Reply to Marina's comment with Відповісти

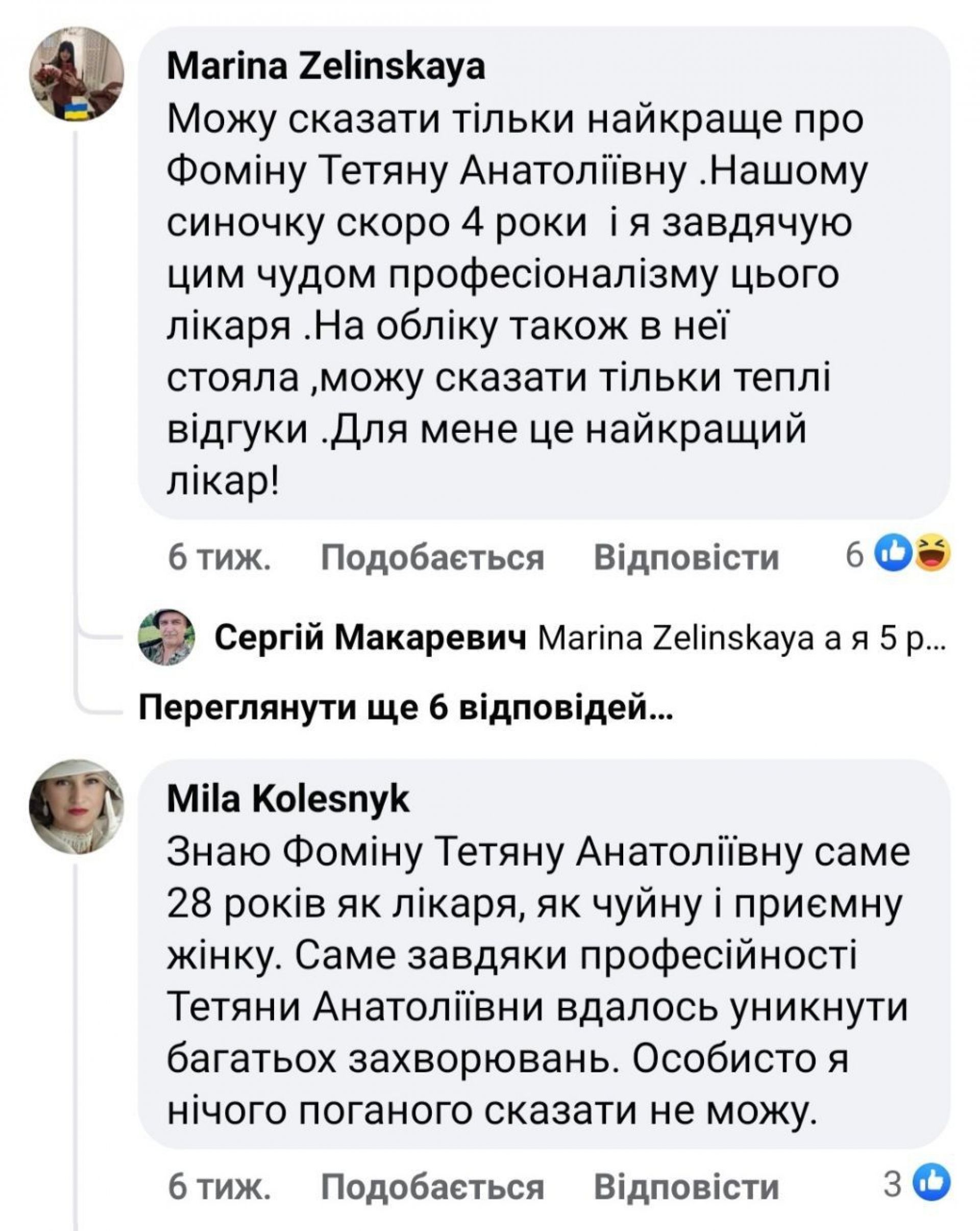[687, 557]
